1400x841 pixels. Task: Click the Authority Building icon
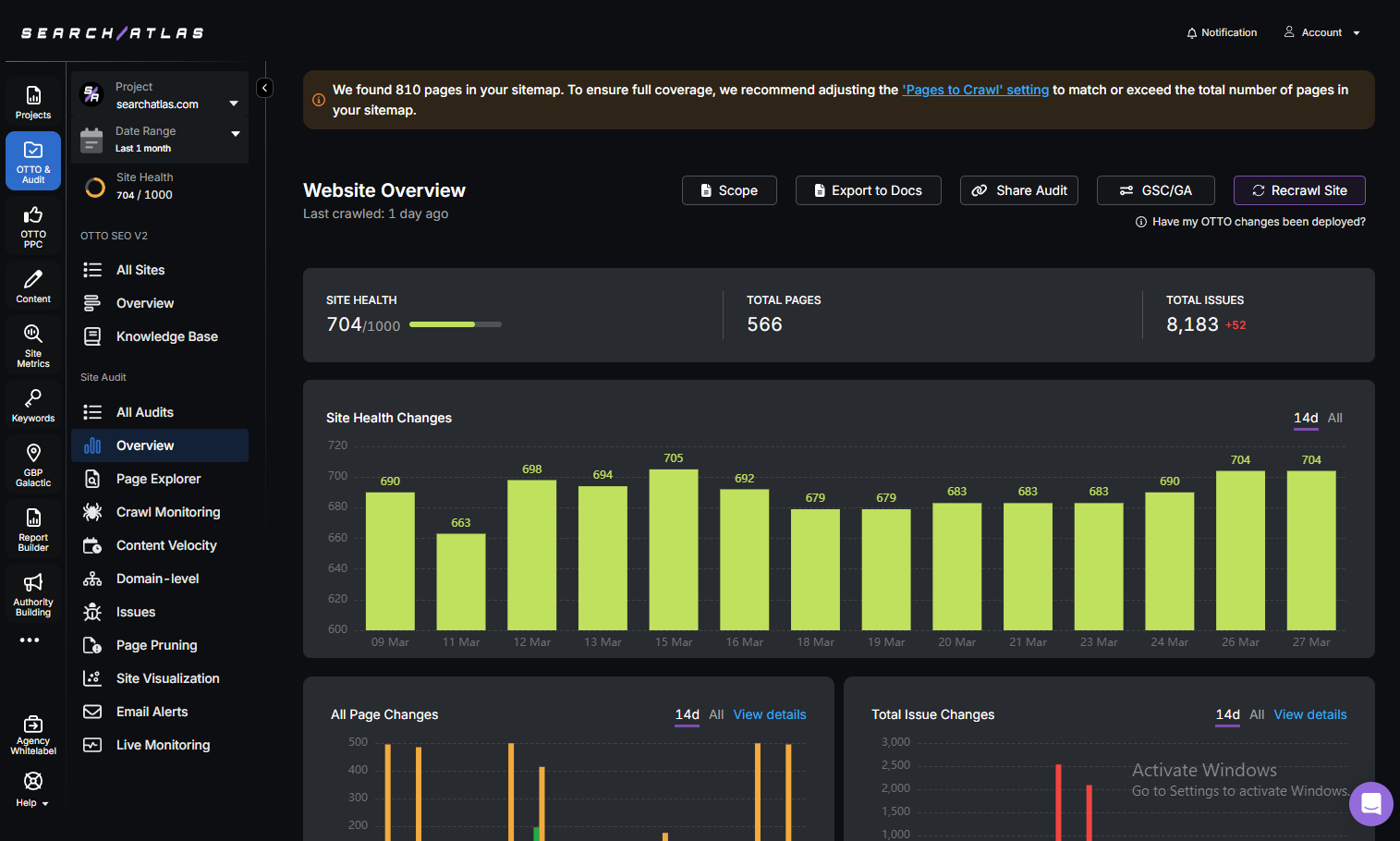(x=33, y=585)
